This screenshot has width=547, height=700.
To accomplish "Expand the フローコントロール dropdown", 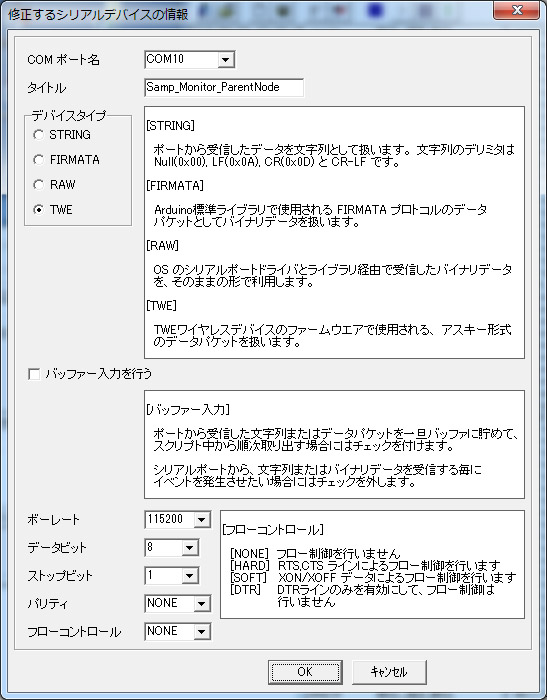I will click(201, 631).
